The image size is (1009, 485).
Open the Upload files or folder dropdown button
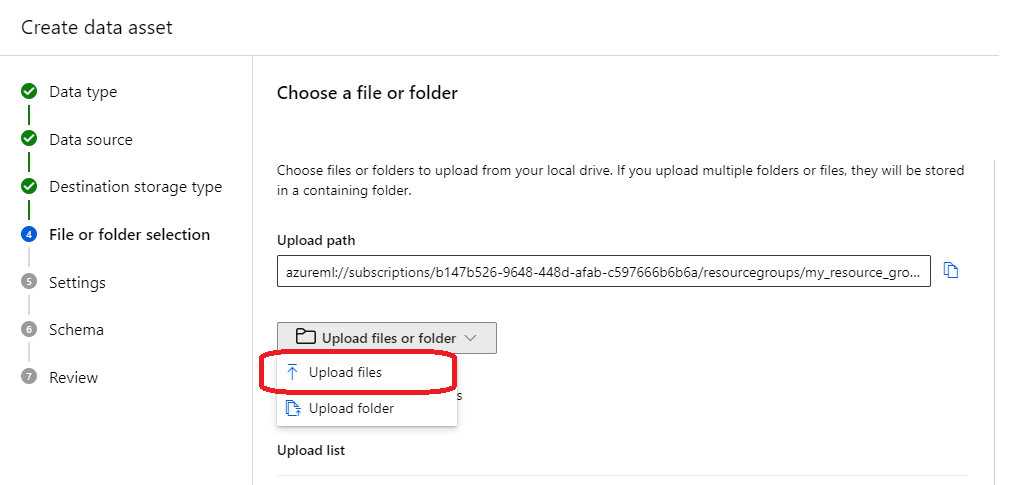pos(387,338)
